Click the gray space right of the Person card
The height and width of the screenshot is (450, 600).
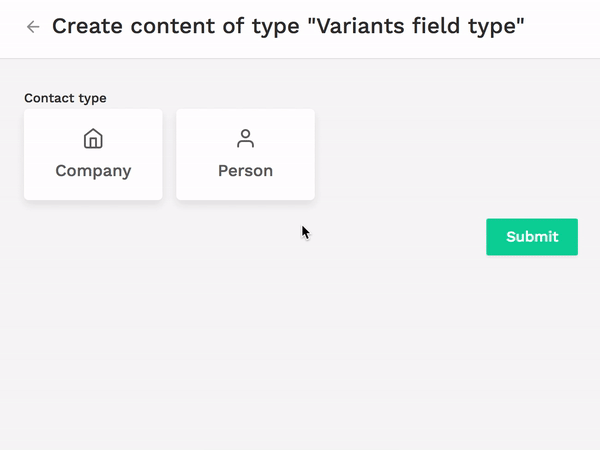pos(450,154)
